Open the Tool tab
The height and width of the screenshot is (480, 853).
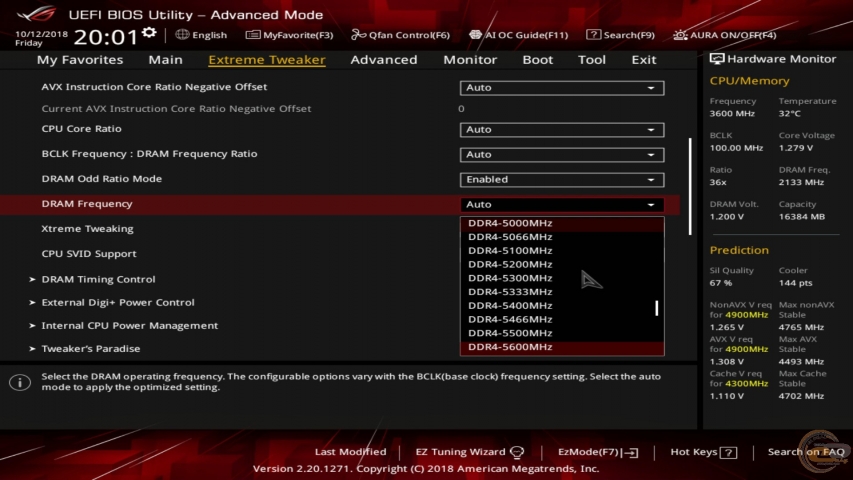592,59
